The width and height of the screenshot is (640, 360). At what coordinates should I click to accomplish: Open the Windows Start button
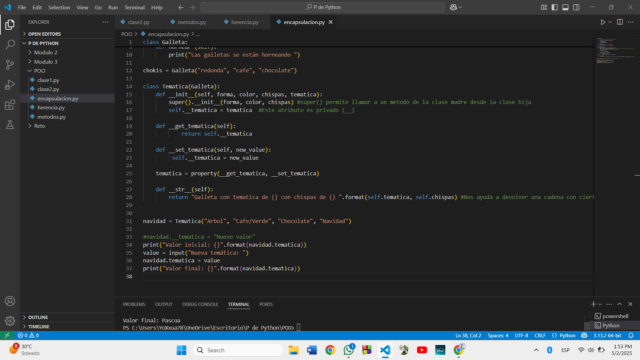coord(181,350)
